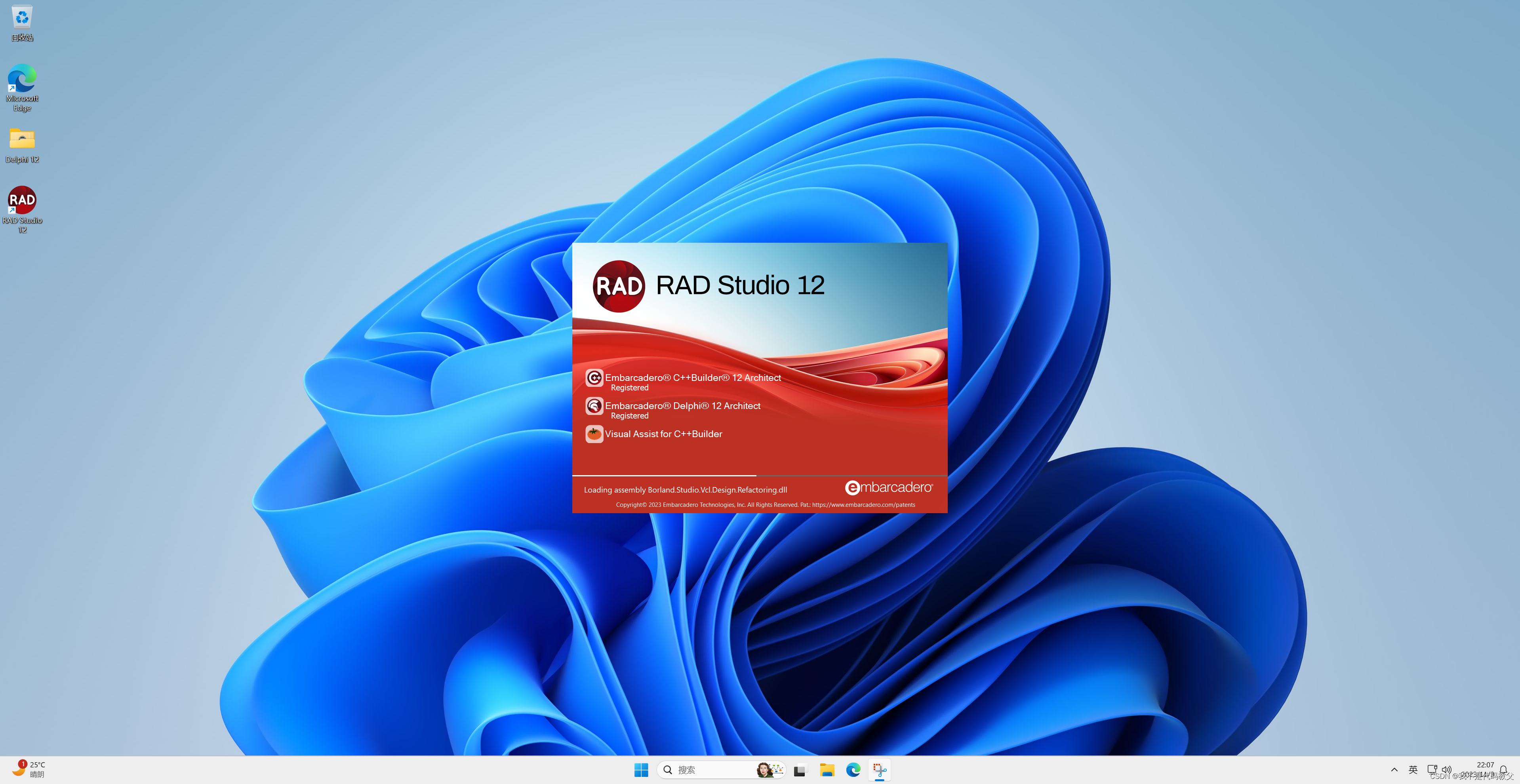Expand the hidden system tray icons chevron

[1394, 770]
